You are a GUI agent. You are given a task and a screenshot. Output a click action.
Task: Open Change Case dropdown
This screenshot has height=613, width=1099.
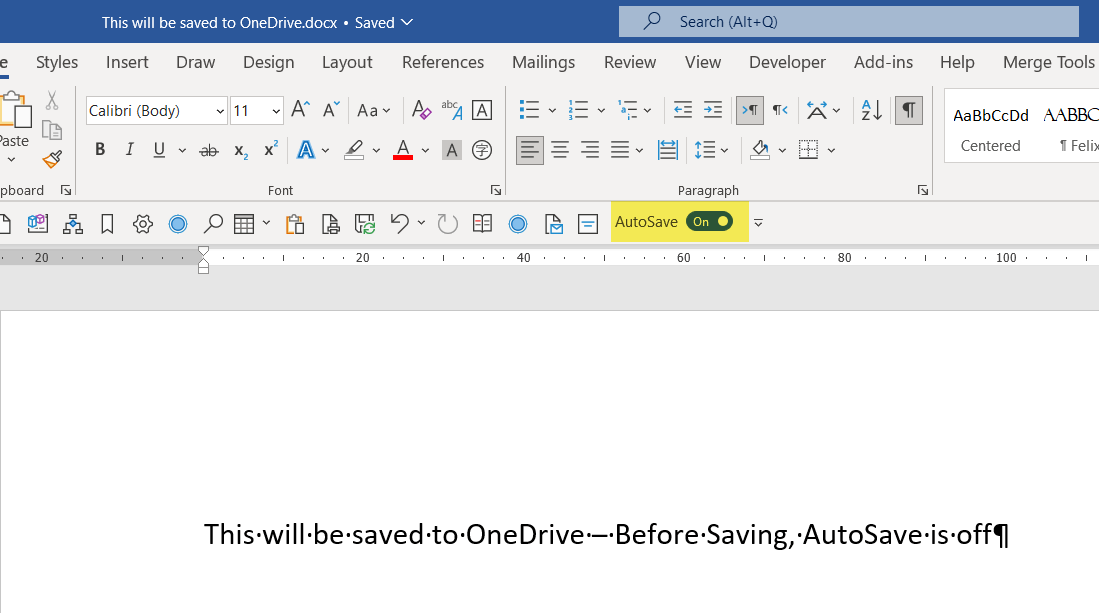pos(373,110)
